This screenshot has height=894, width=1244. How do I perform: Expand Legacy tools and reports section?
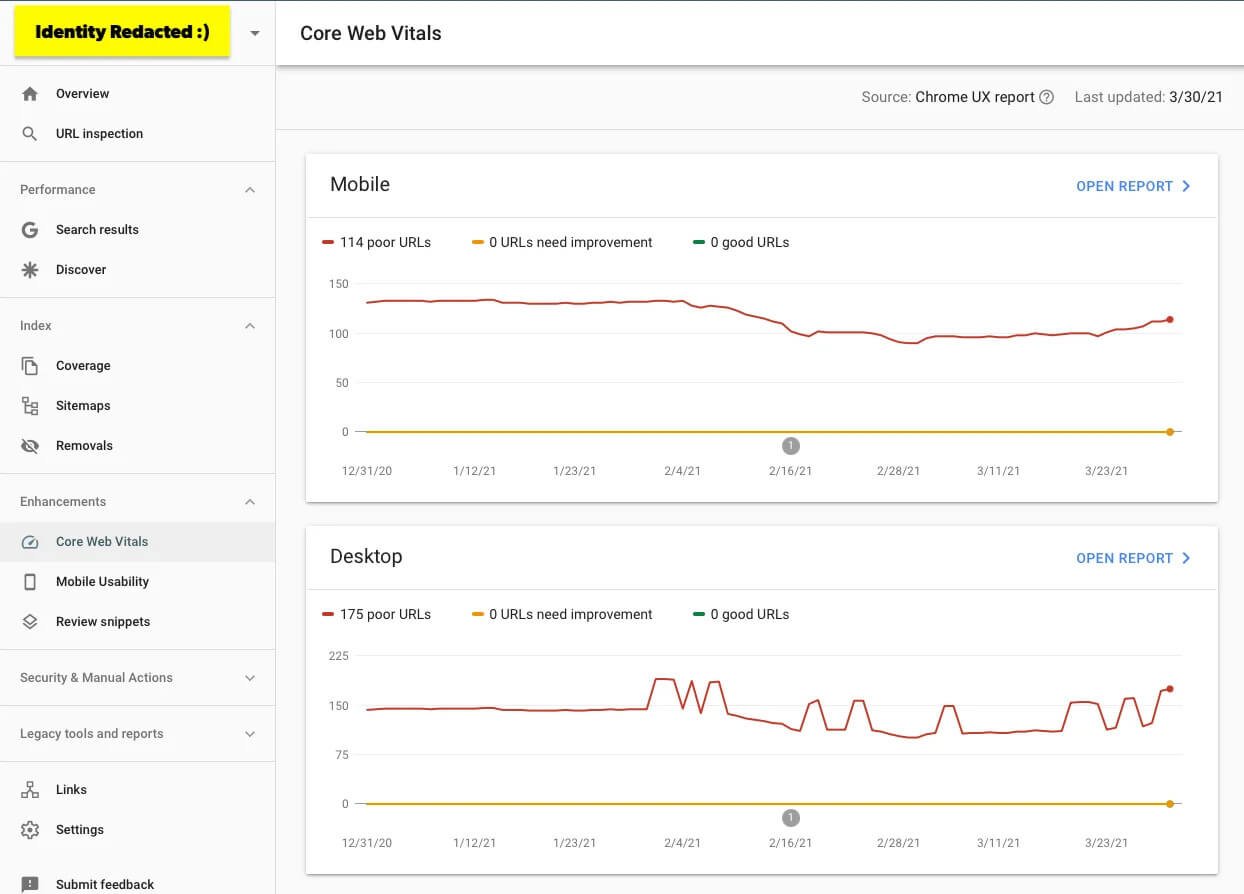pos(250,734)
